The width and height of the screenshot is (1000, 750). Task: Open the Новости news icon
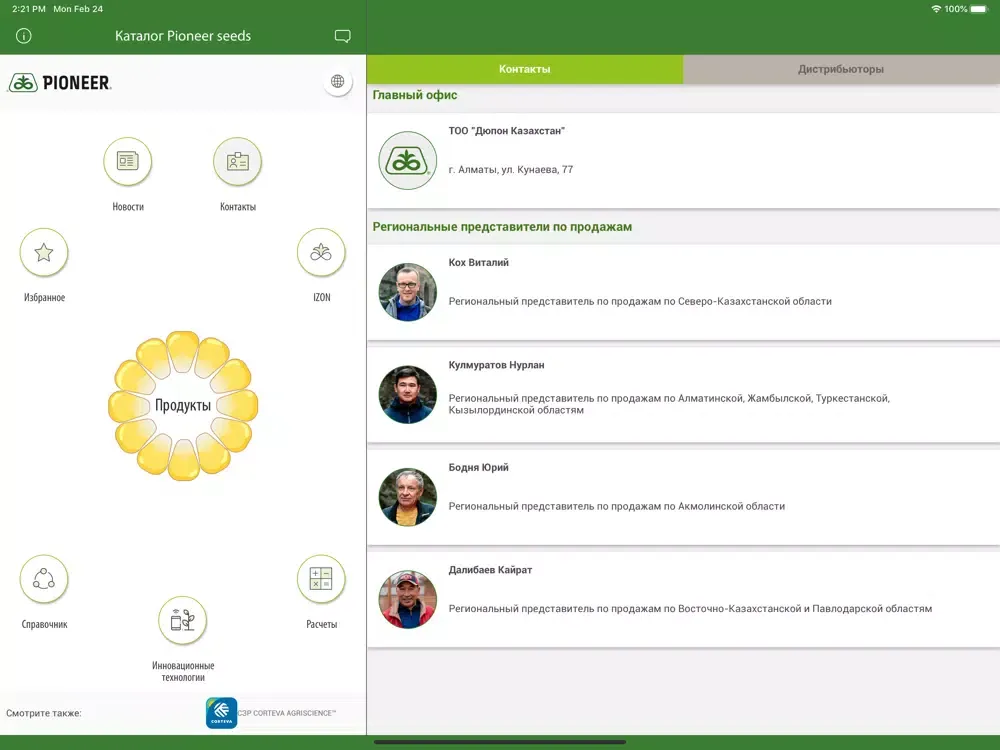click(128, 161)
